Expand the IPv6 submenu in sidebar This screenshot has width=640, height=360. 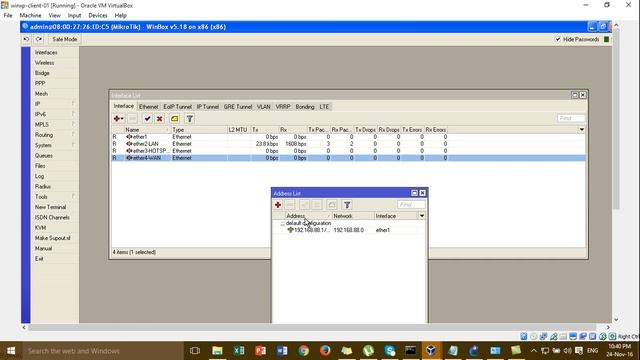(73, 114)
